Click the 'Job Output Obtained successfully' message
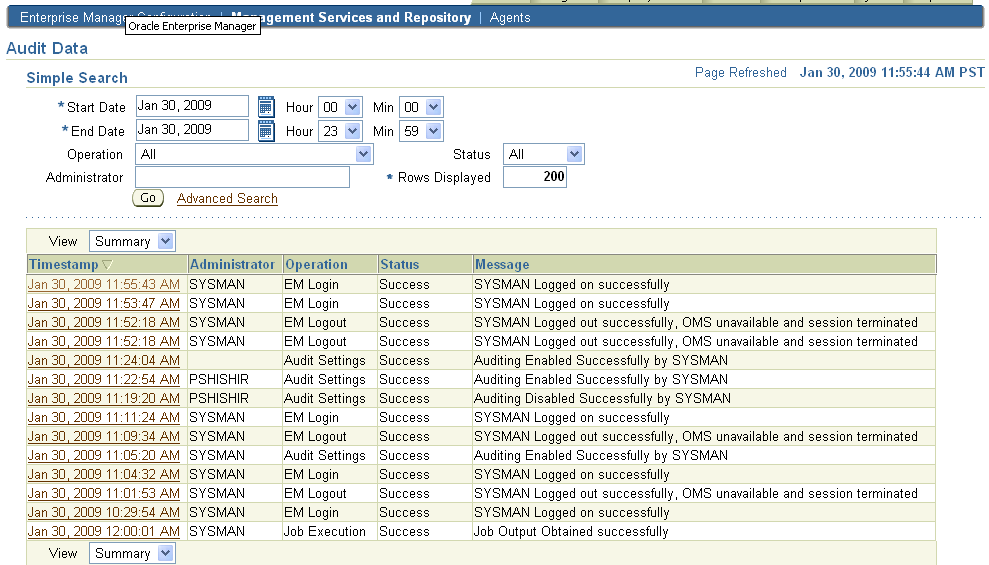The image size is (989, 565). [571, 532]
